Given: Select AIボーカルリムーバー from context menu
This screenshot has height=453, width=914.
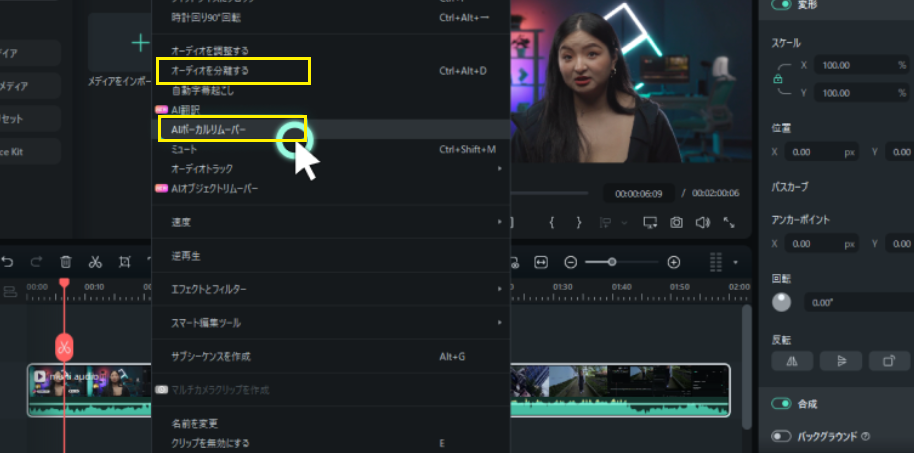Looking at the screenshot, I should pyautogui.click(x=216, y=130).
